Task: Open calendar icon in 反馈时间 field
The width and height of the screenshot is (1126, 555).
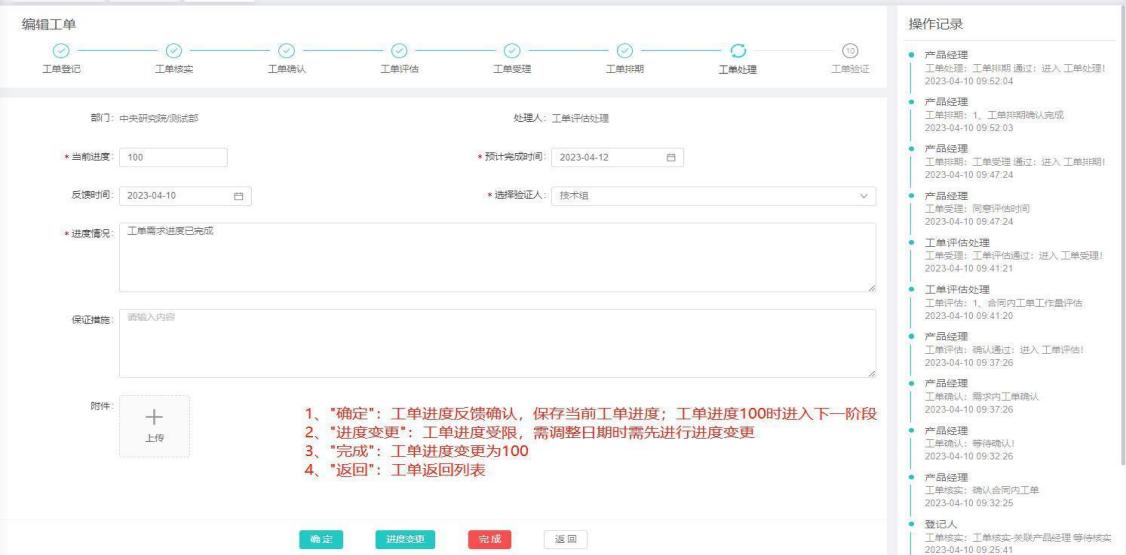Action: (238, 196)
